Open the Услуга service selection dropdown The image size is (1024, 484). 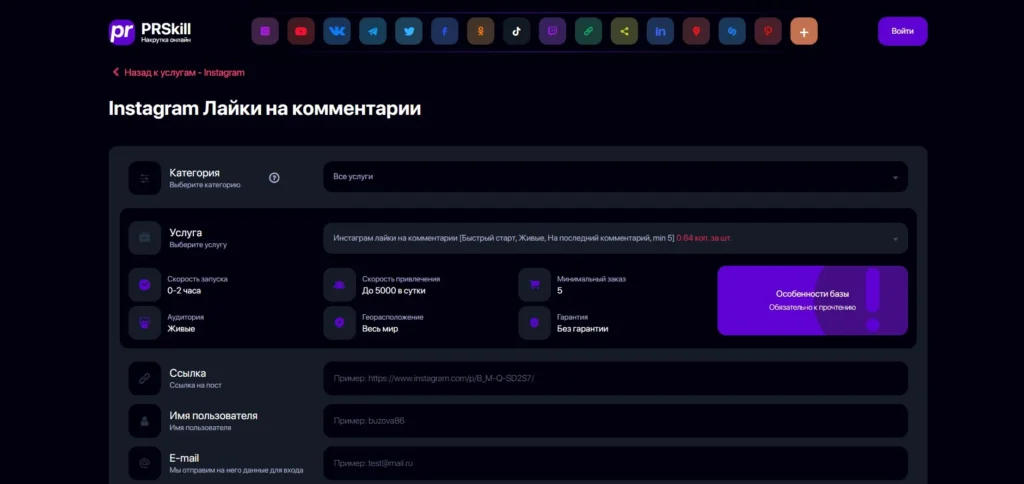pos(615,238)
